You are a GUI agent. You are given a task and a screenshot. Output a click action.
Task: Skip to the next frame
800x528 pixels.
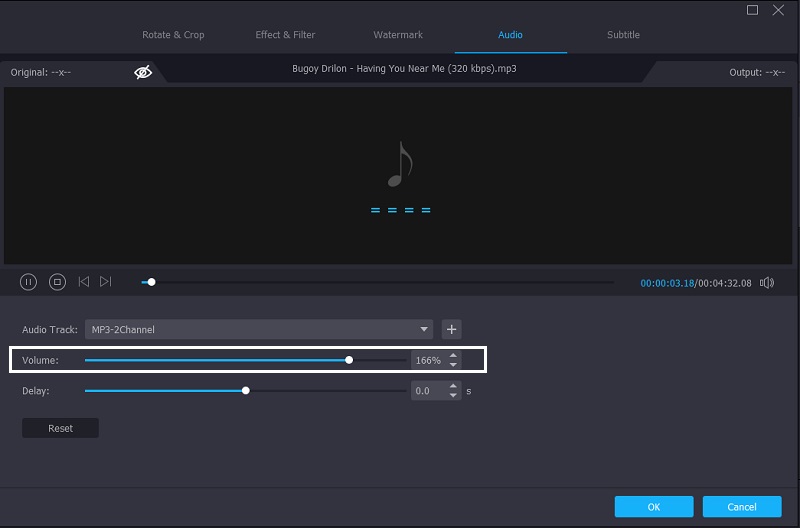pos(106,283)
